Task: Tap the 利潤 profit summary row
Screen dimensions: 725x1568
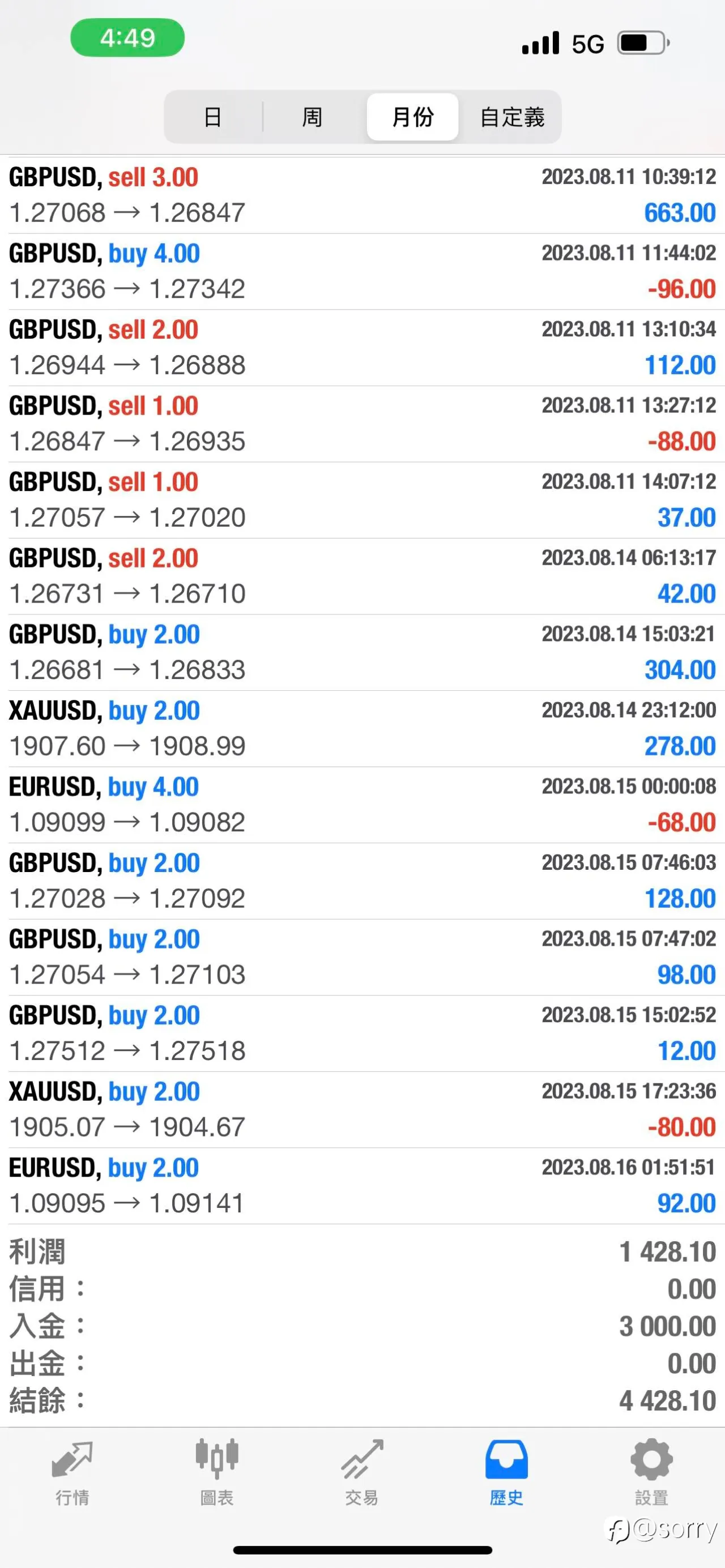Action: 362,1252
